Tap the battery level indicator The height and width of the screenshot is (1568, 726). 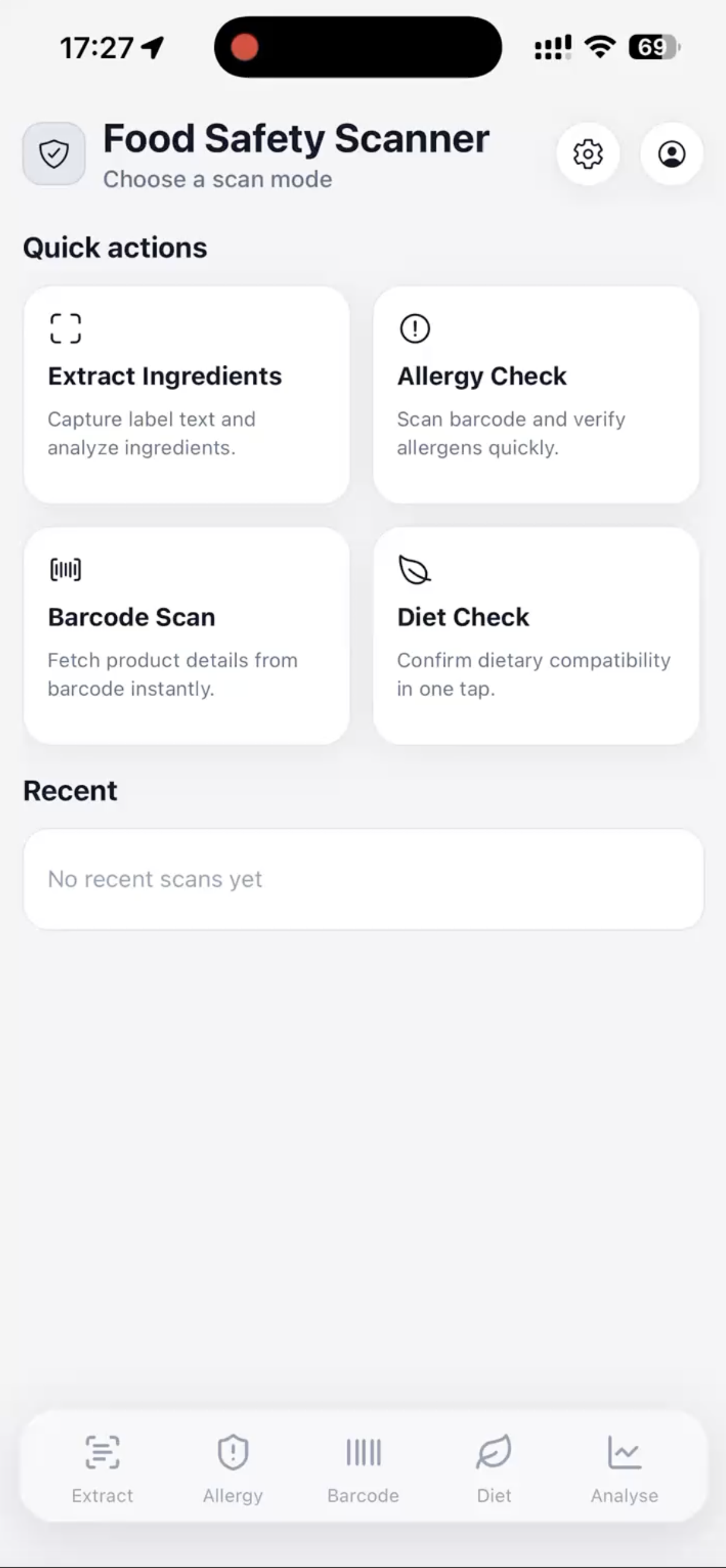pos(654,47)
